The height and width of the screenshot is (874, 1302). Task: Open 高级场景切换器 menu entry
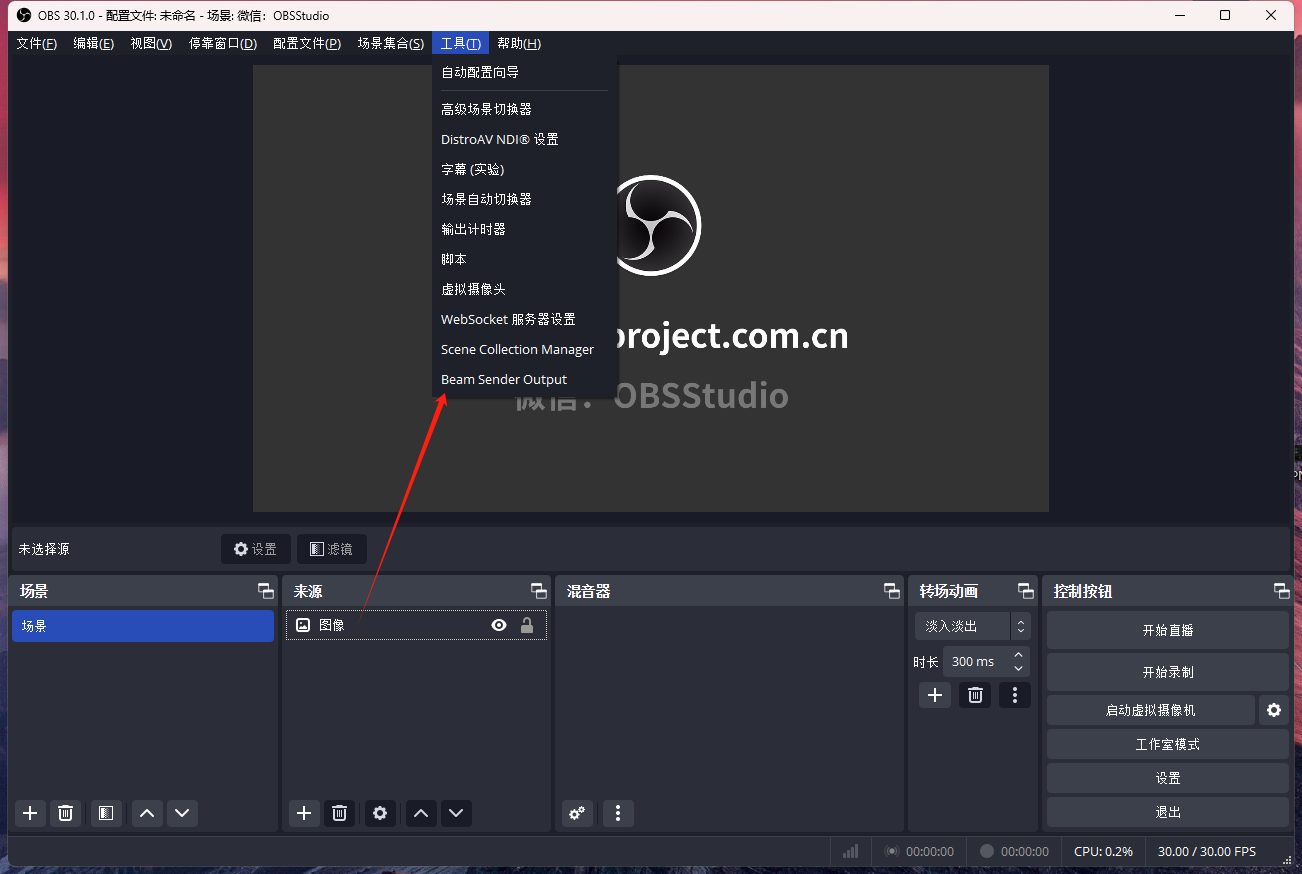point(526,109)
